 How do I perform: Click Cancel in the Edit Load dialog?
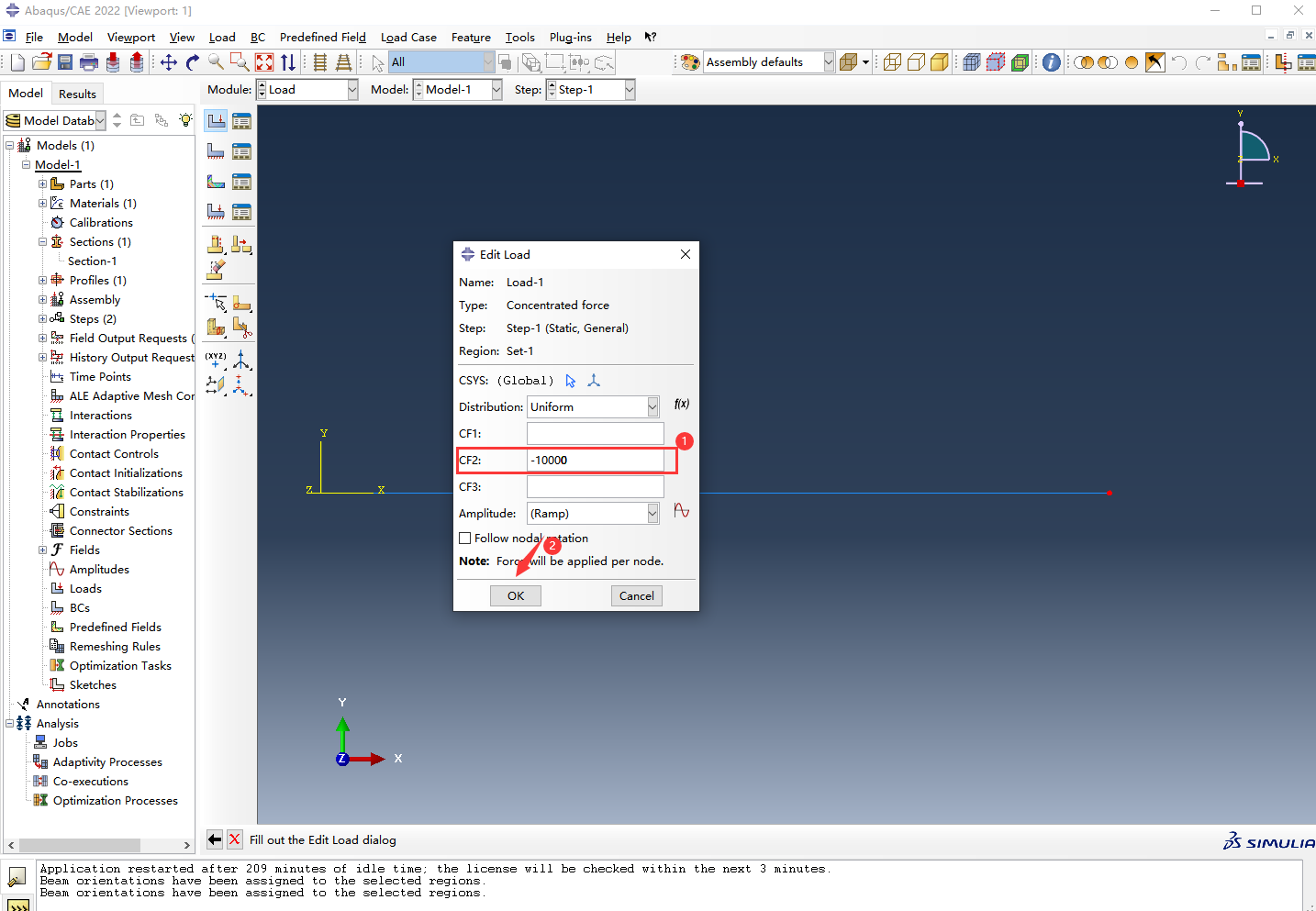[636, 596]
